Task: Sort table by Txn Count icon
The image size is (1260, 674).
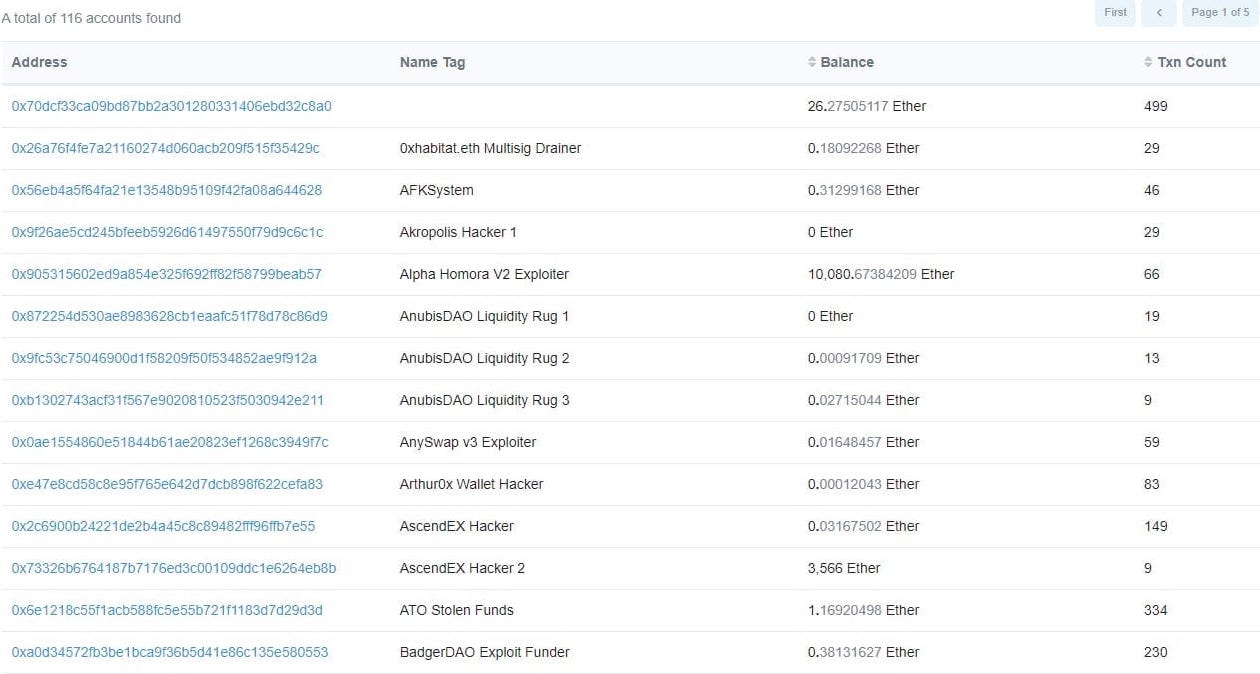Action: pyautogui.click(x=1148, y=62)
